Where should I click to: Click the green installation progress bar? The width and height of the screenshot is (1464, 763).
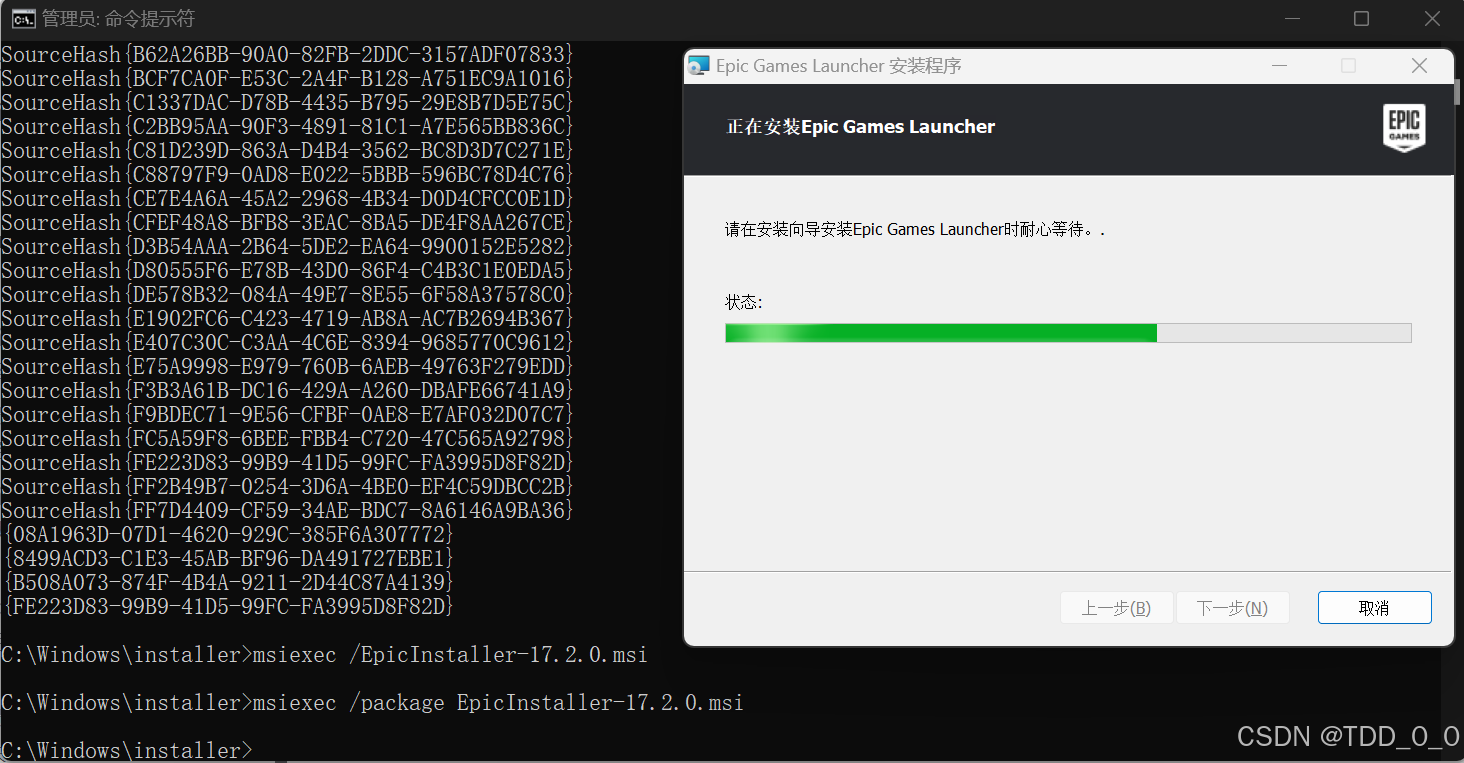(1068, 333)
